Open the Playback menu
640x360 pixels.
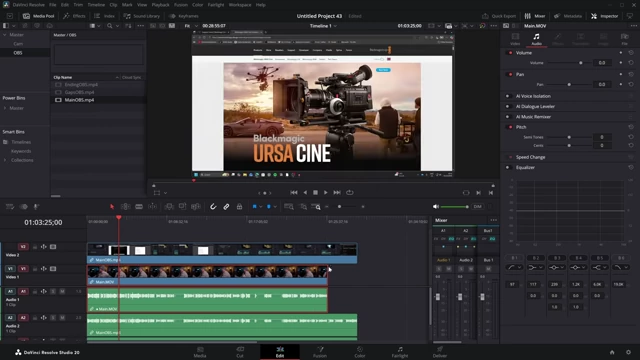[x=160, y=5]
